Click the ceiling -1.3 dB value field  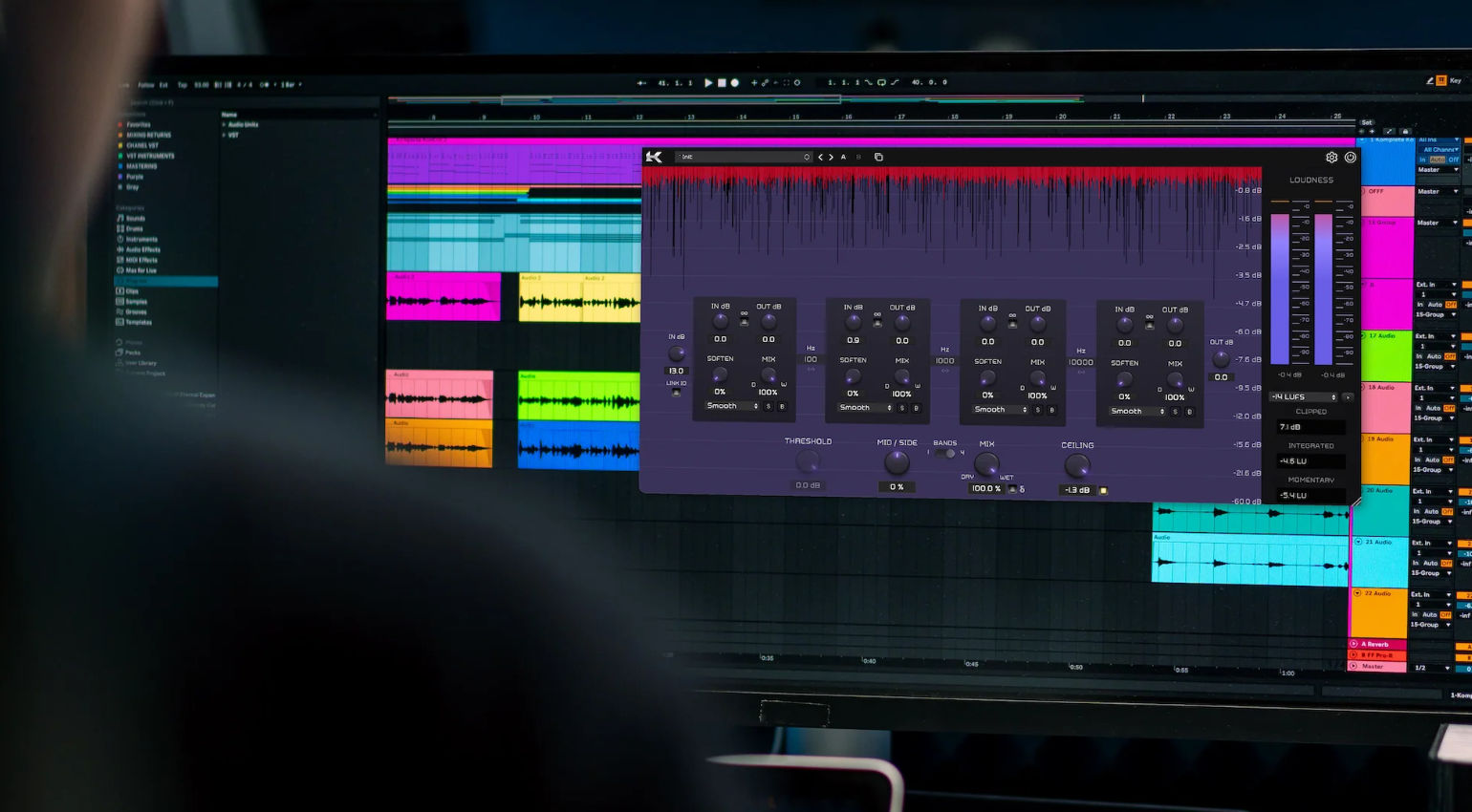click(x=1077, y=490)
